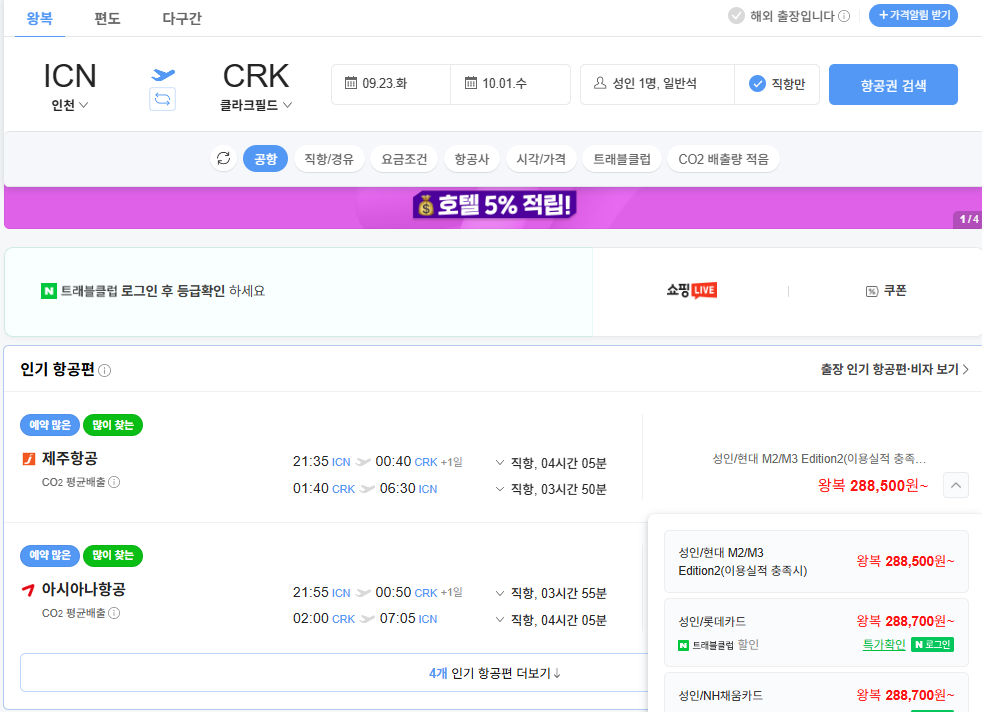Switch to the 편도 tab
Image resolution: width=982 pixels, height=712 pixels.
pyautogui.click(x=107, y=18)
